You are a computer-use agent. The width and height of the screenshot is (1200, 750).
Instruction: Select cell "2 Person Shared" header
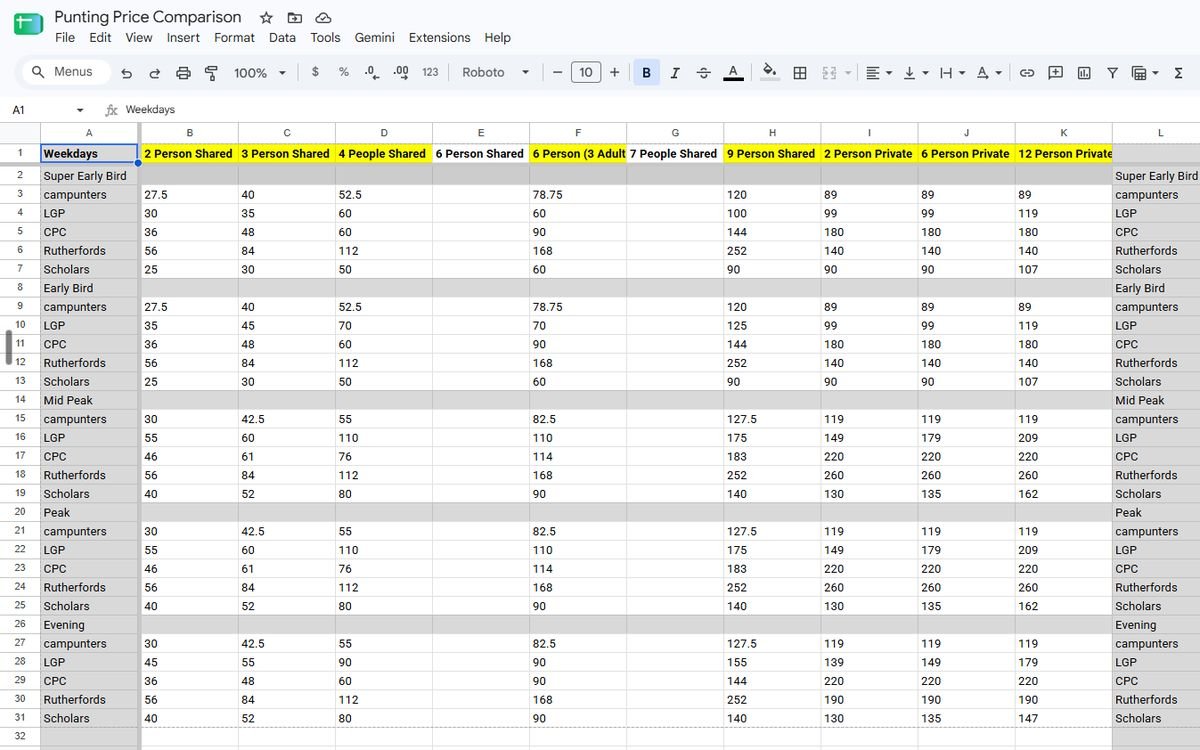(189, 154)
